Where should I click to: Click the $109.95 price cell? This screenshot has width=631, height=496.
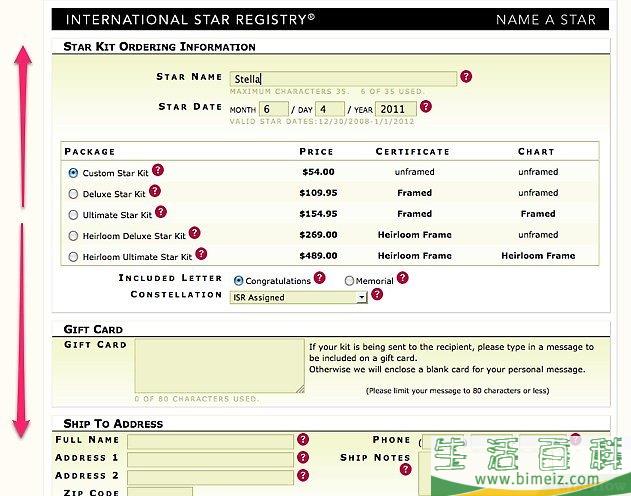point(318,193)
